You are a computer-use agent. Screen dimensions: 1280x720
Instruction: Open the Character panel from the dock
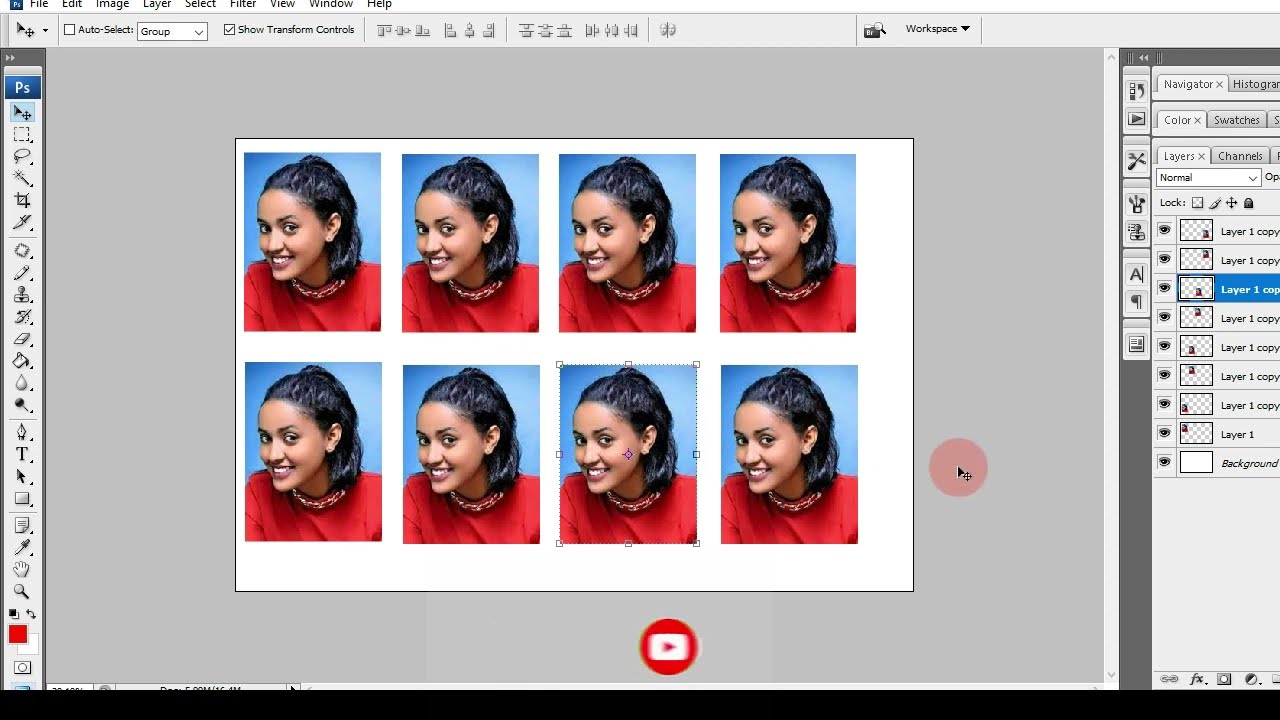click(1137, 274)
